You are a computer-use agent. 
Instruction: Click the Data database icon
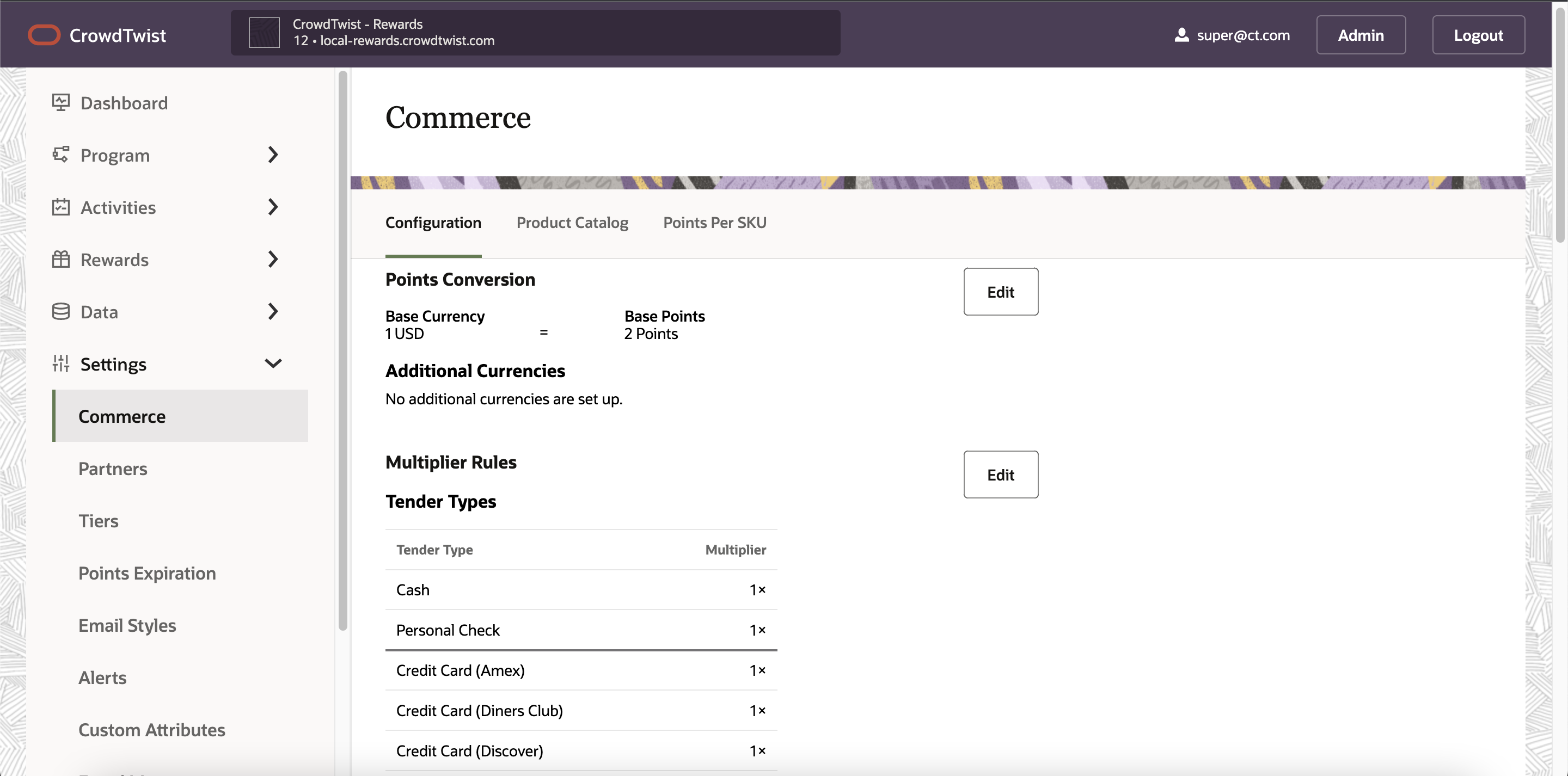60,312
